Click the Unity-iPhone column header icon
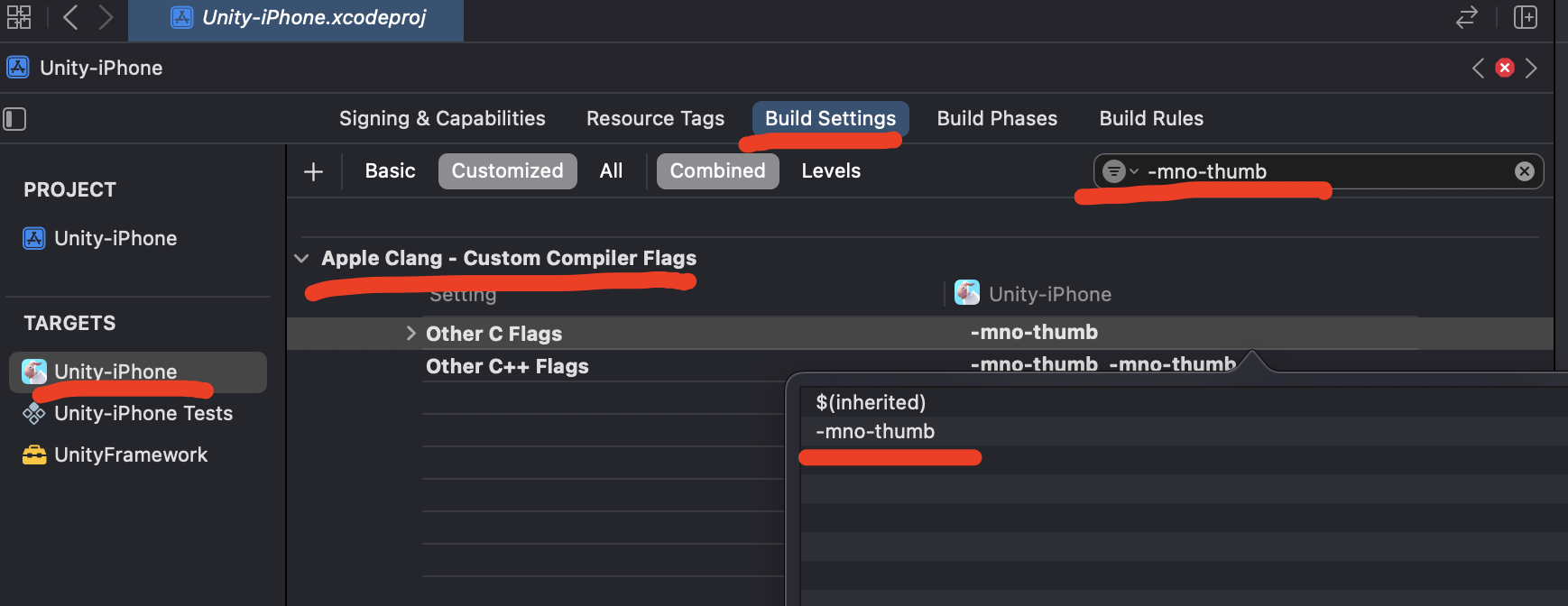This screenshot has height=606, width=1568. [967, 292]
